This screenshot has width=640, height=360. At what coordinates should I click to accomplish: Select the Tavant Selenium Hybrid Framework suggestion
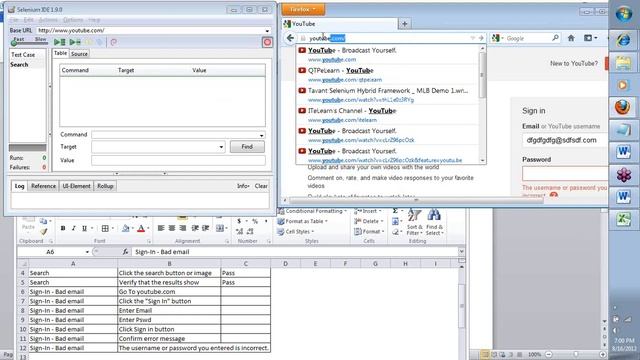click(388, 95)
